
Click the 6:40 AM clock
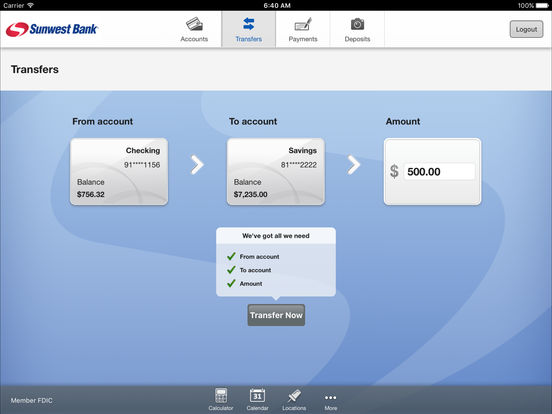tap(277, 5)
